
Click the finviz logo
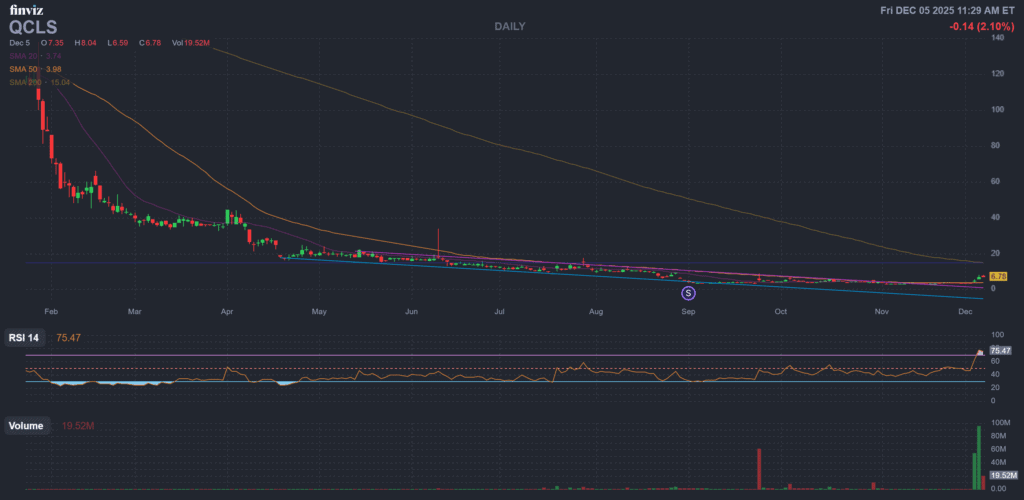(x=27, y=10)
